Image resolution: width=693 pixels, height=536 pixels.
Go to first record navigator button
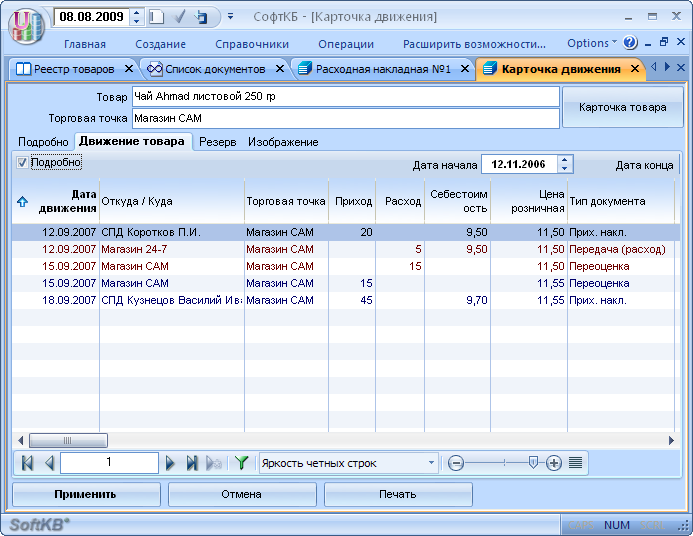pyautogui.click(x=27, y=463)
